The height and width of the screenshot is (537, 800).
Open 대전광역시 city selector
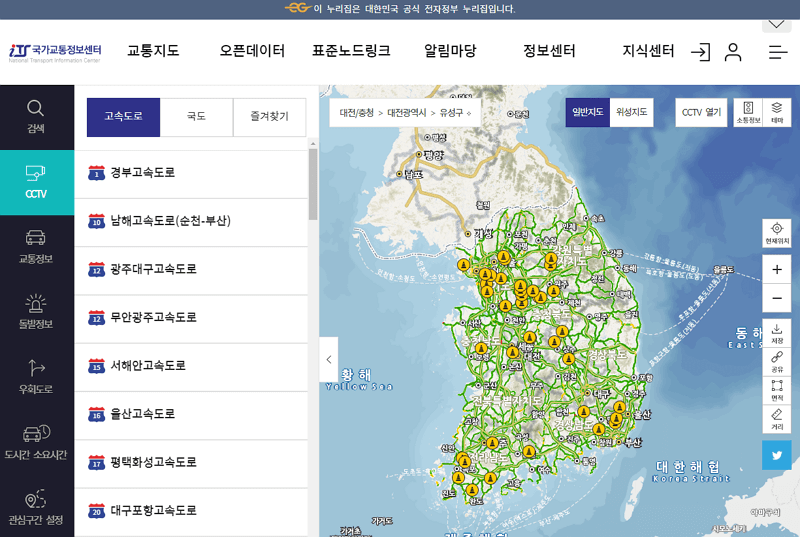click(407, 113)
